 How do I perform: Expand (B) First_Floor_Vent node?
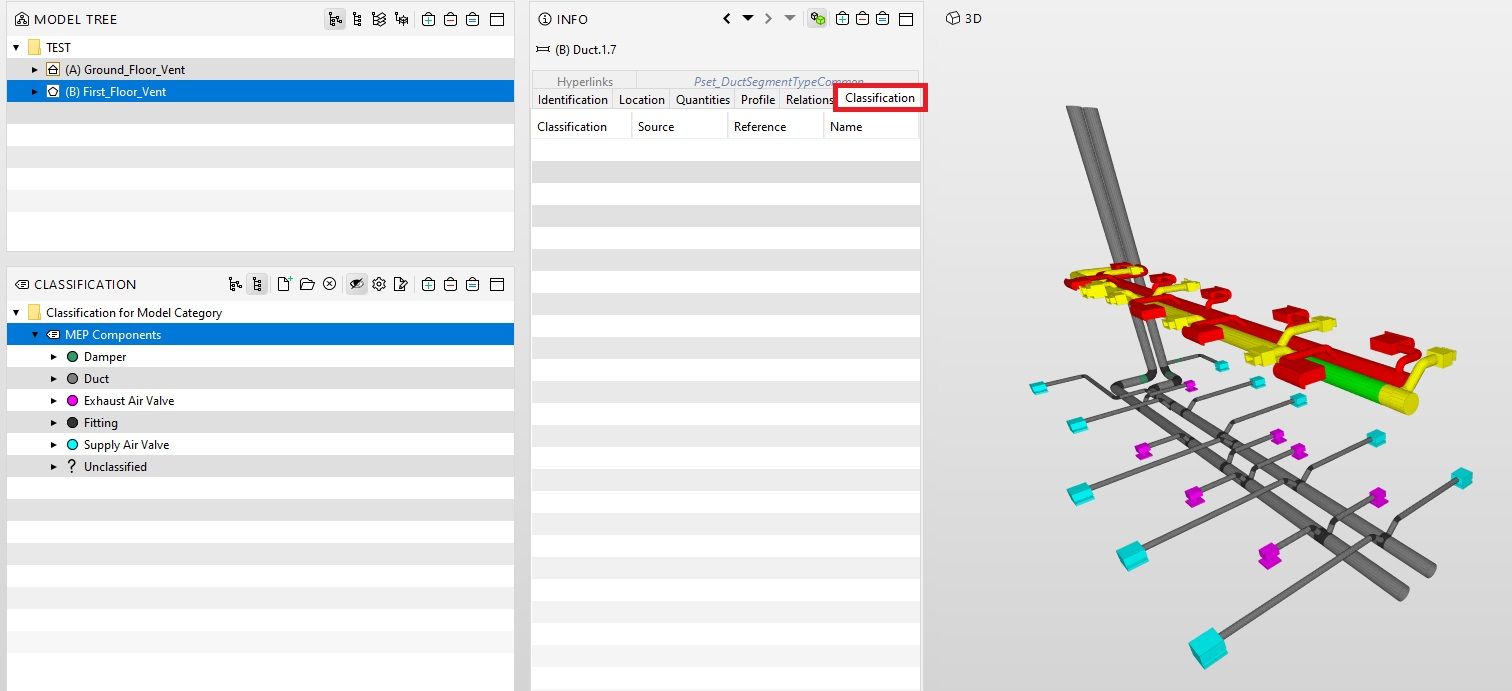click(35, 91)
